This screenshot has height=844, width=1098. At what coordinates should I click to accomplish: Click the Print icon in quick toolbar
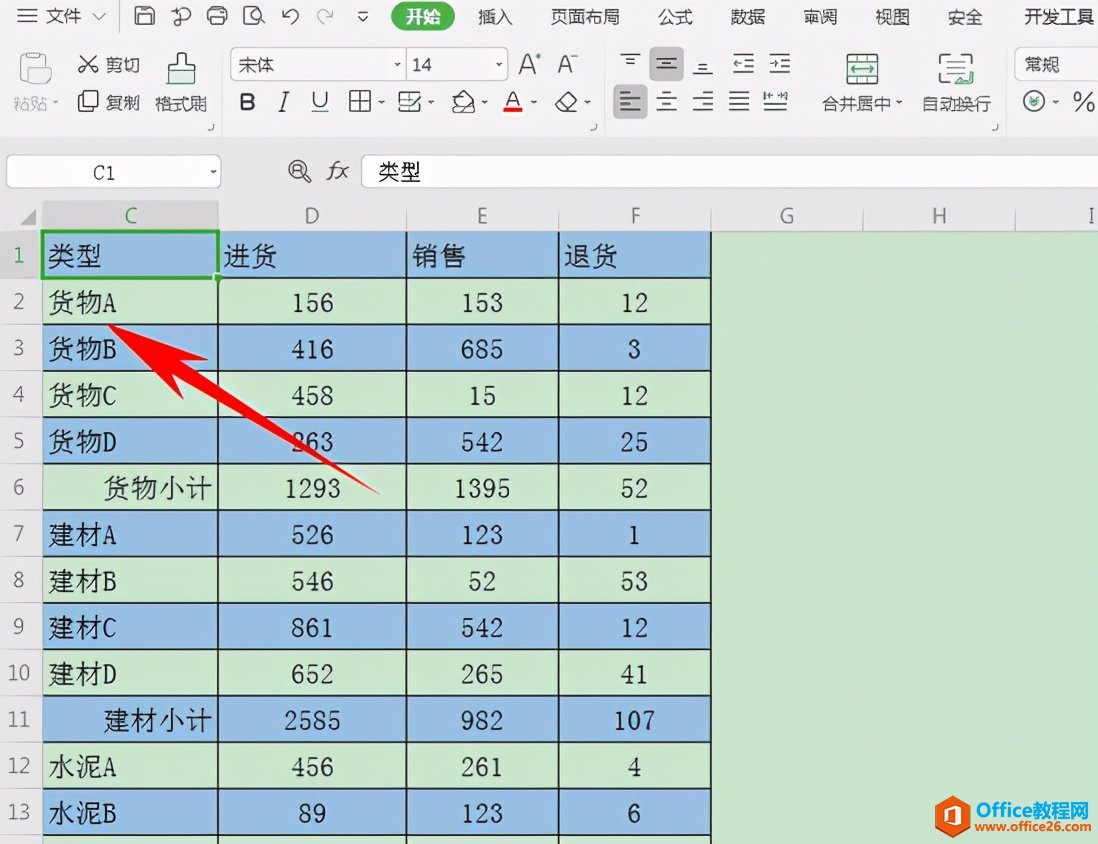click(217, 15)
